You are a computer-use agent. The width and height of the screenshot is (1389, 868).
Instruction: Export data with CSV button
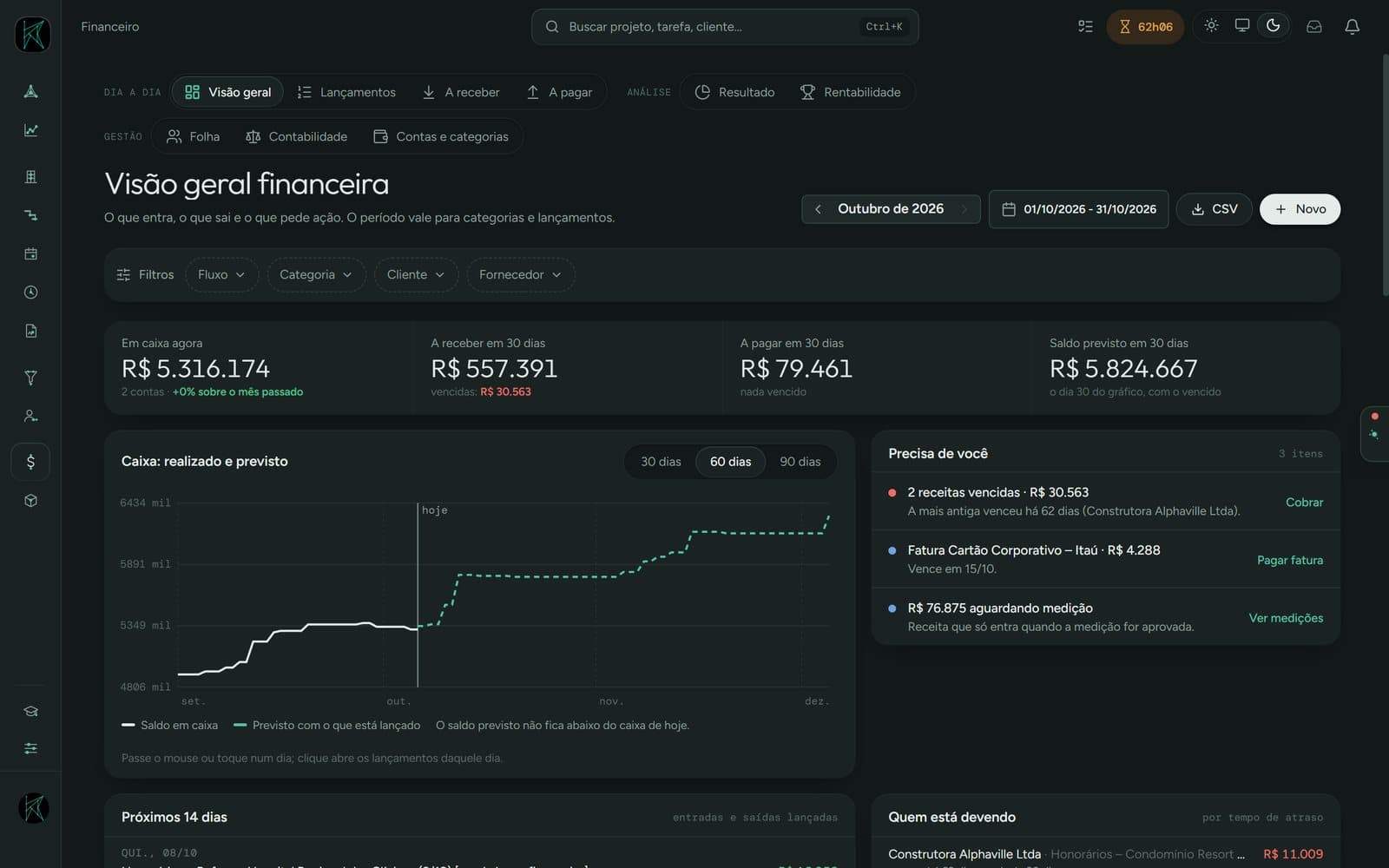pos(1214,209)
